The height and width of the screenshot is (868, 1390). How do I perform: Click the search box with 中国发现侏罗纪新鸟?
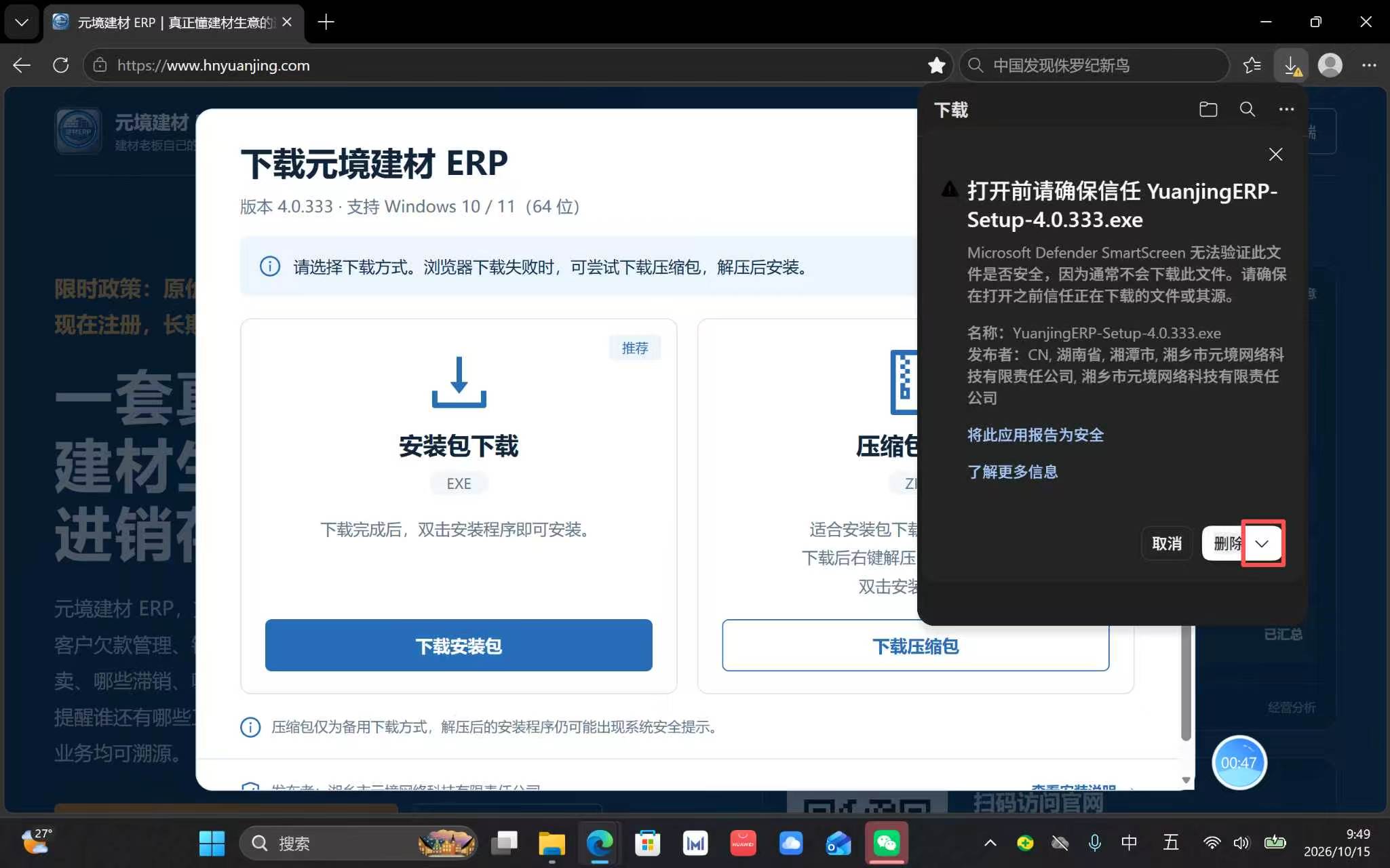(1094, 65)
